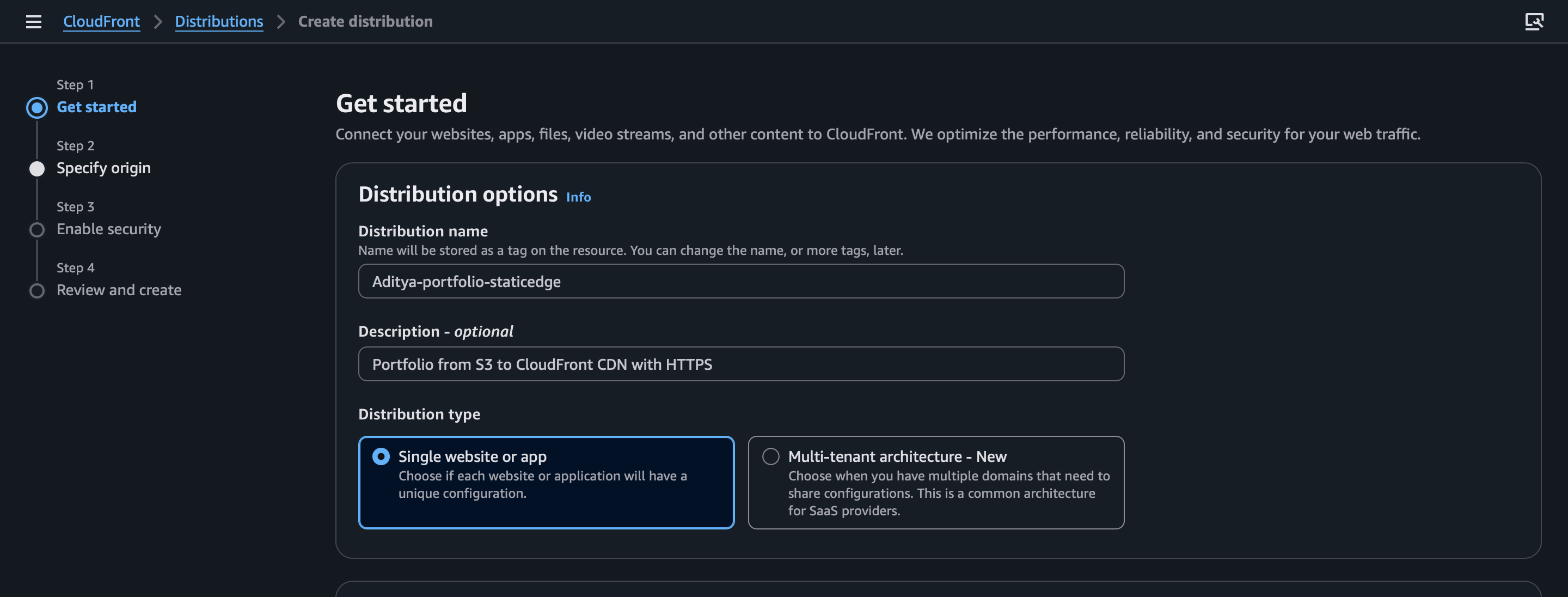Jump to Review and create step
This screenshot has width=1568, height=597.
[119, 290]
